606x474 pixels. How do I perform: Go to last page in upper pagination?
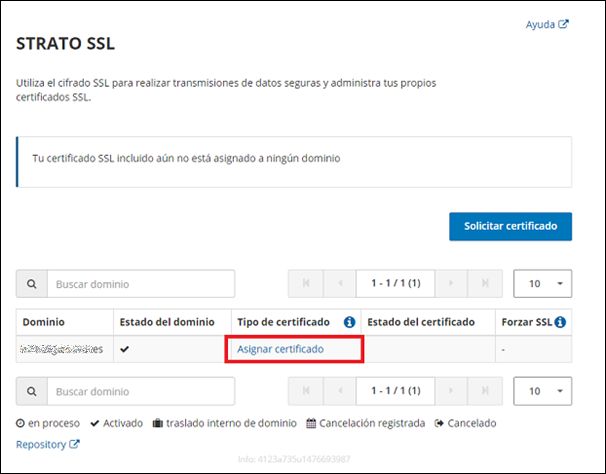click(x=485, y=283)
